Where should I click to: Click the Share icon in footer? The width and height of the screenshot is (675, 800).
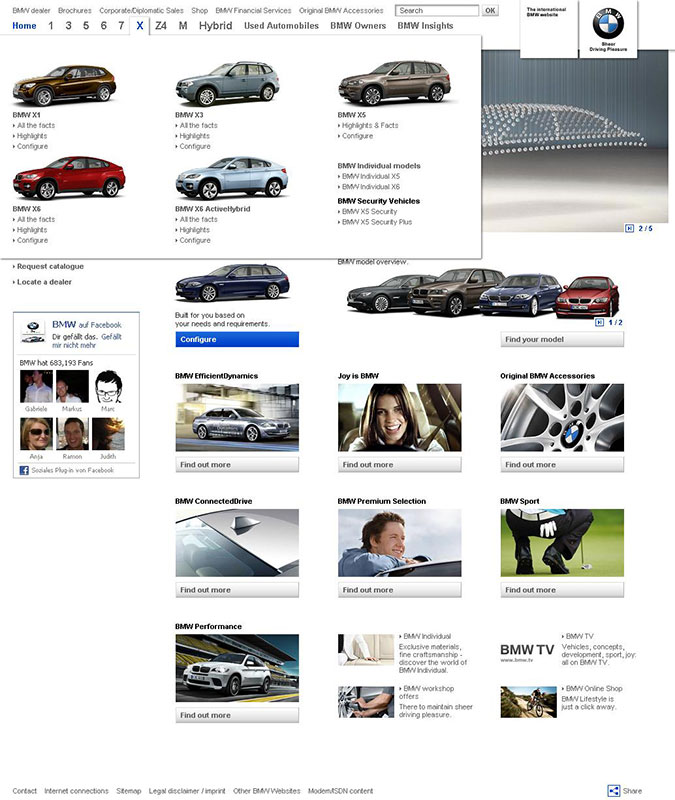(614, 790)
